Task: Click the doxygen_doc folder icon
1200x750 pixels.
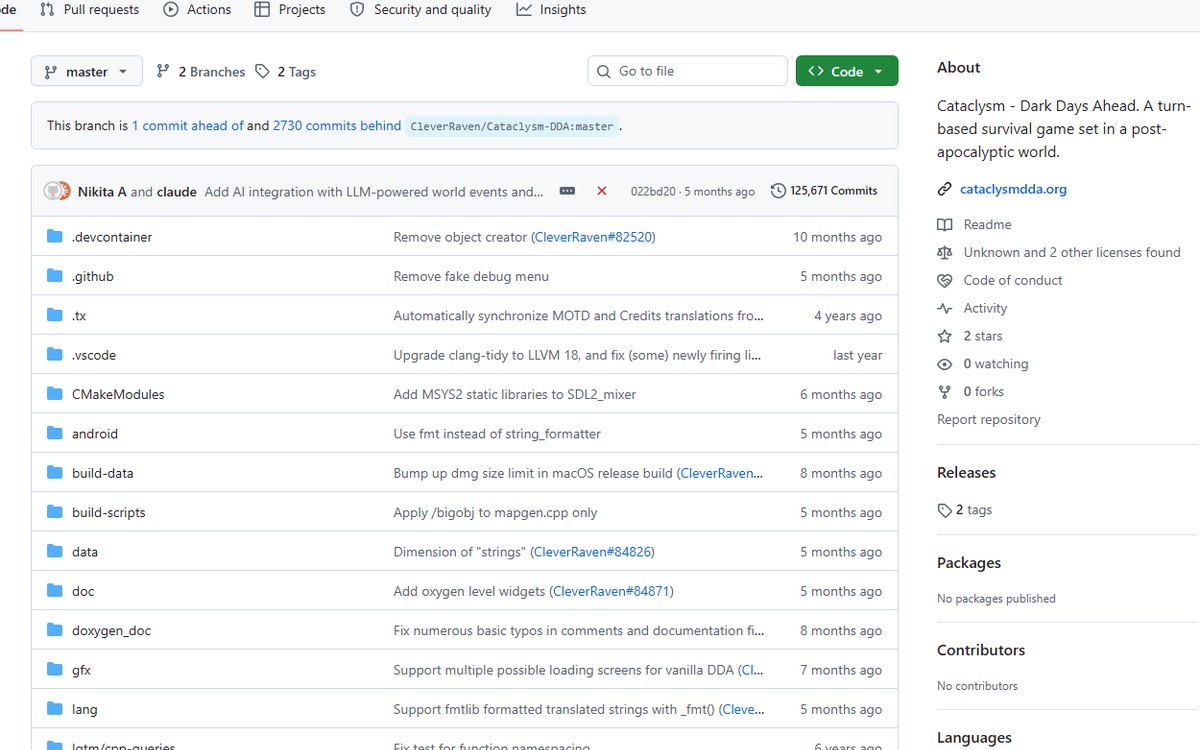Action: pyautogui.click(x=55, y=631)
